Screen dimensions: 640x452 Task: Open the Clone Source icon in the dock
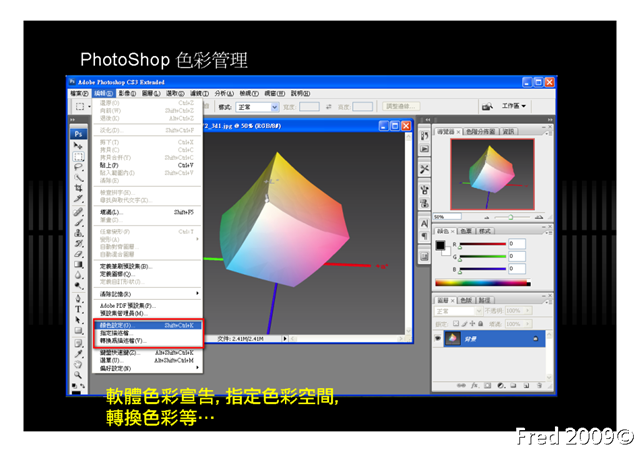pos(424,203)
